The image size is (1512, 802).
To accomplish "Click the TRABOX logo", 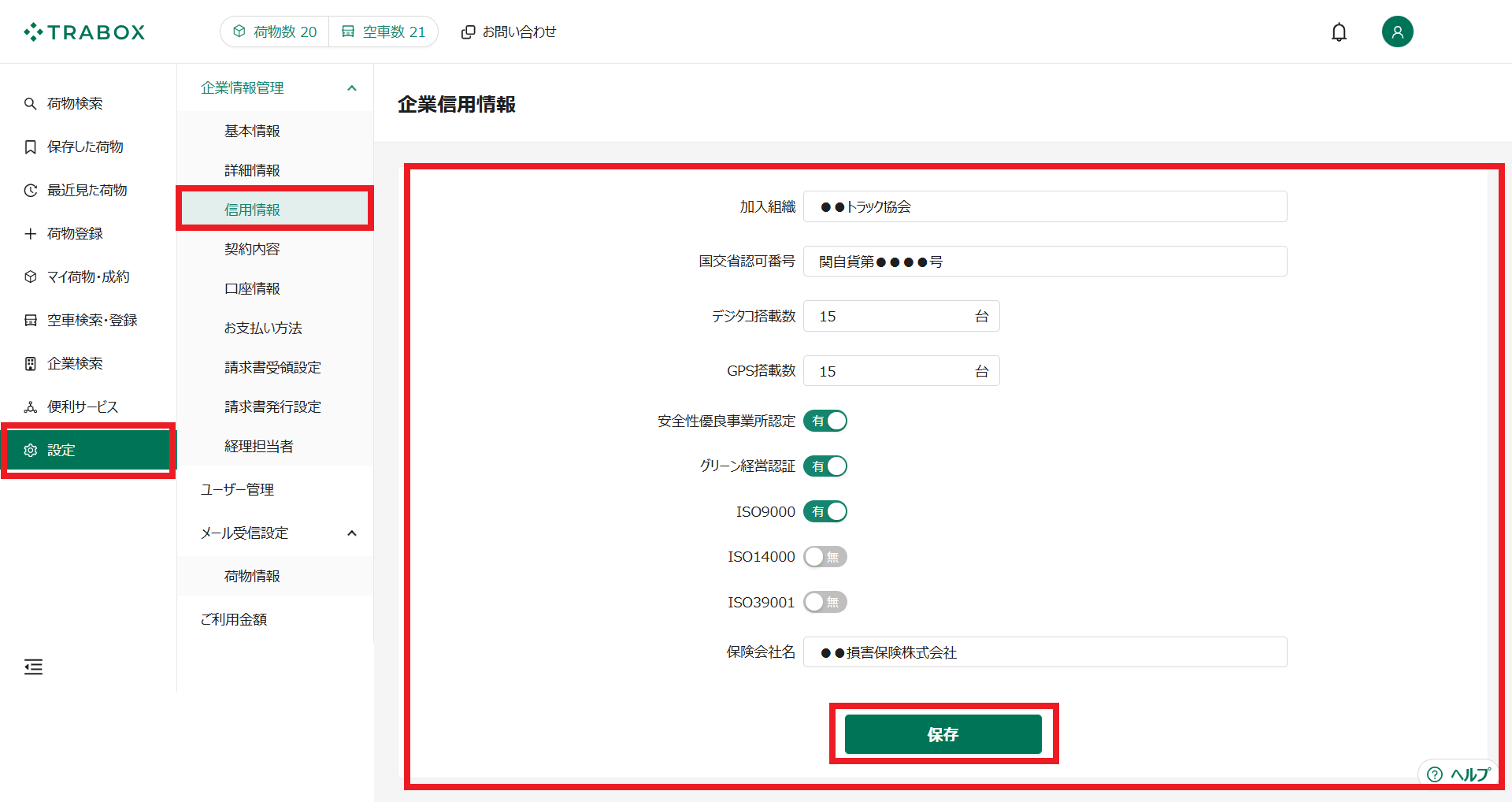I will [x=84, y=32].
